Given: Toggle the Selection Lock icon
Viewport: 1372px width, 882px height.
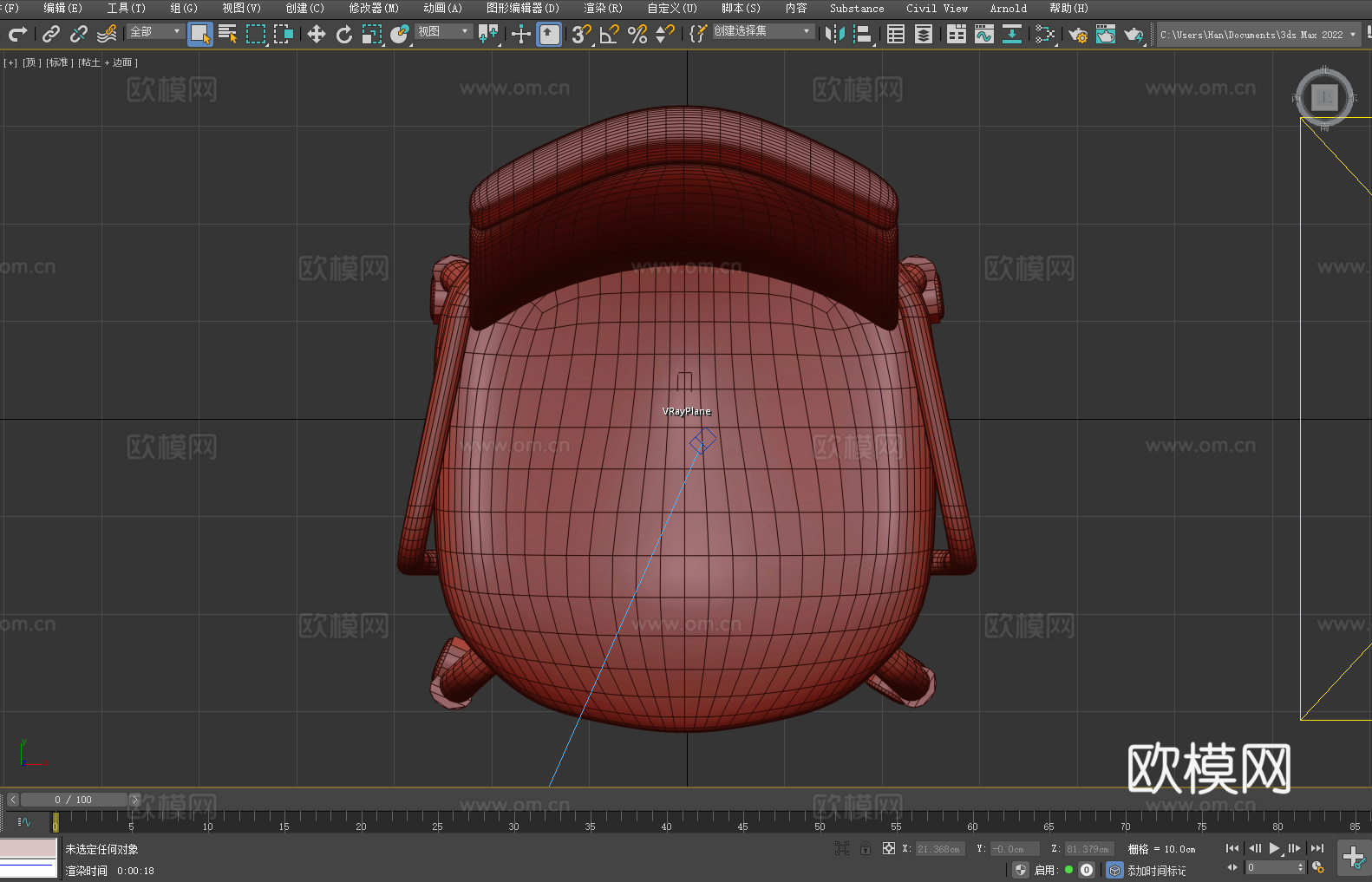Looking at the screenshot, I should tap(866, 848).
